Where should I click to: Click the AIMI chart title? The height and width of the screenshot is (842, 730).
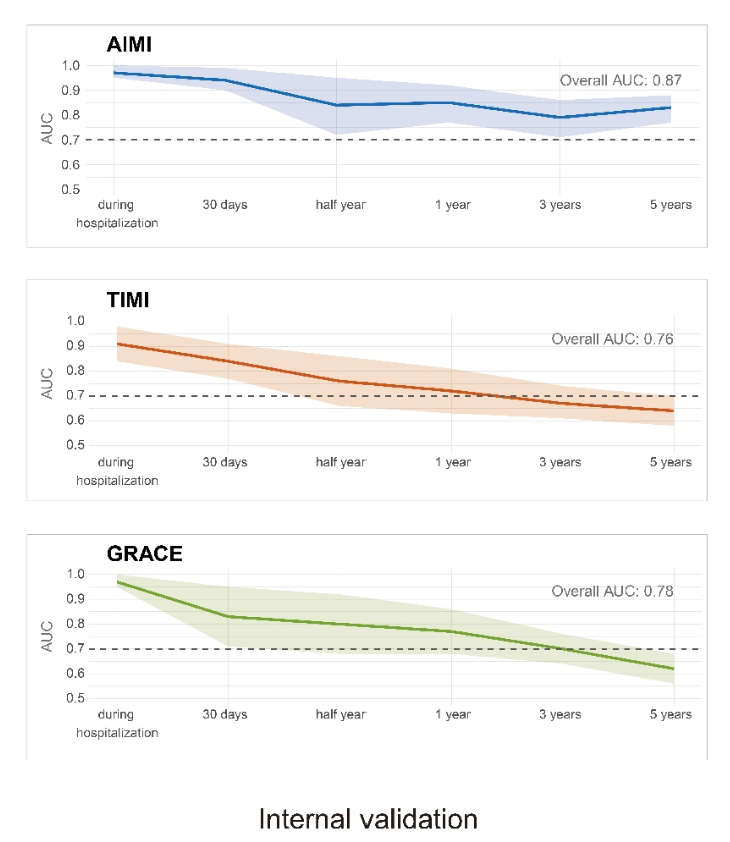(129, 44)
